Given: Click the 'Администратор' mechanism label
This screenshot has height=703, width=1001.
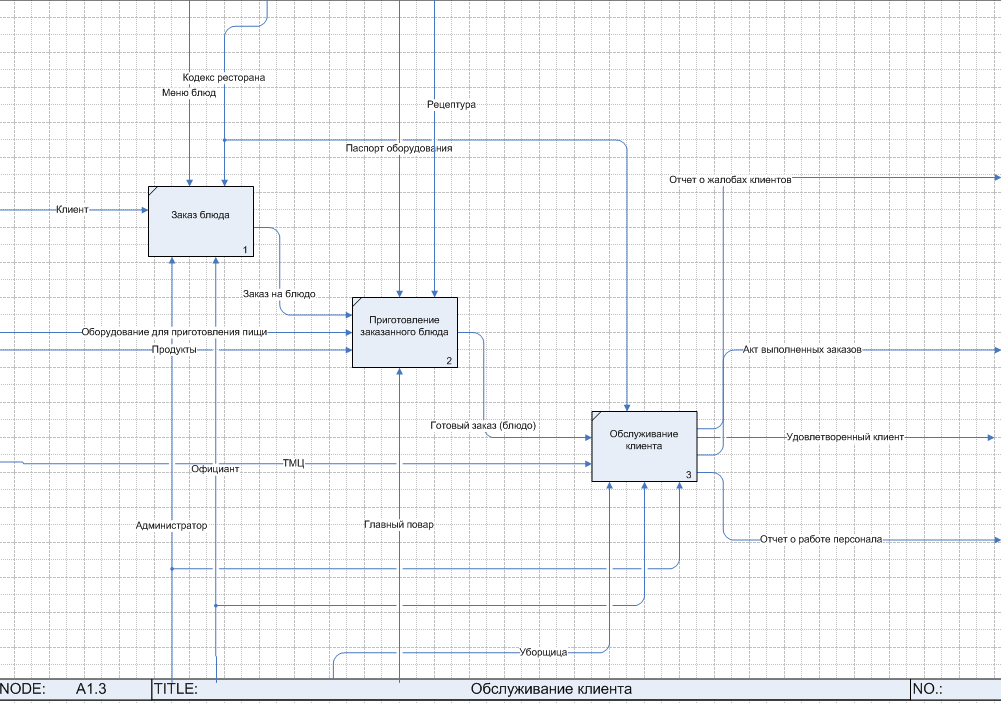Looking at the screenshot, I should pos(171,525).
